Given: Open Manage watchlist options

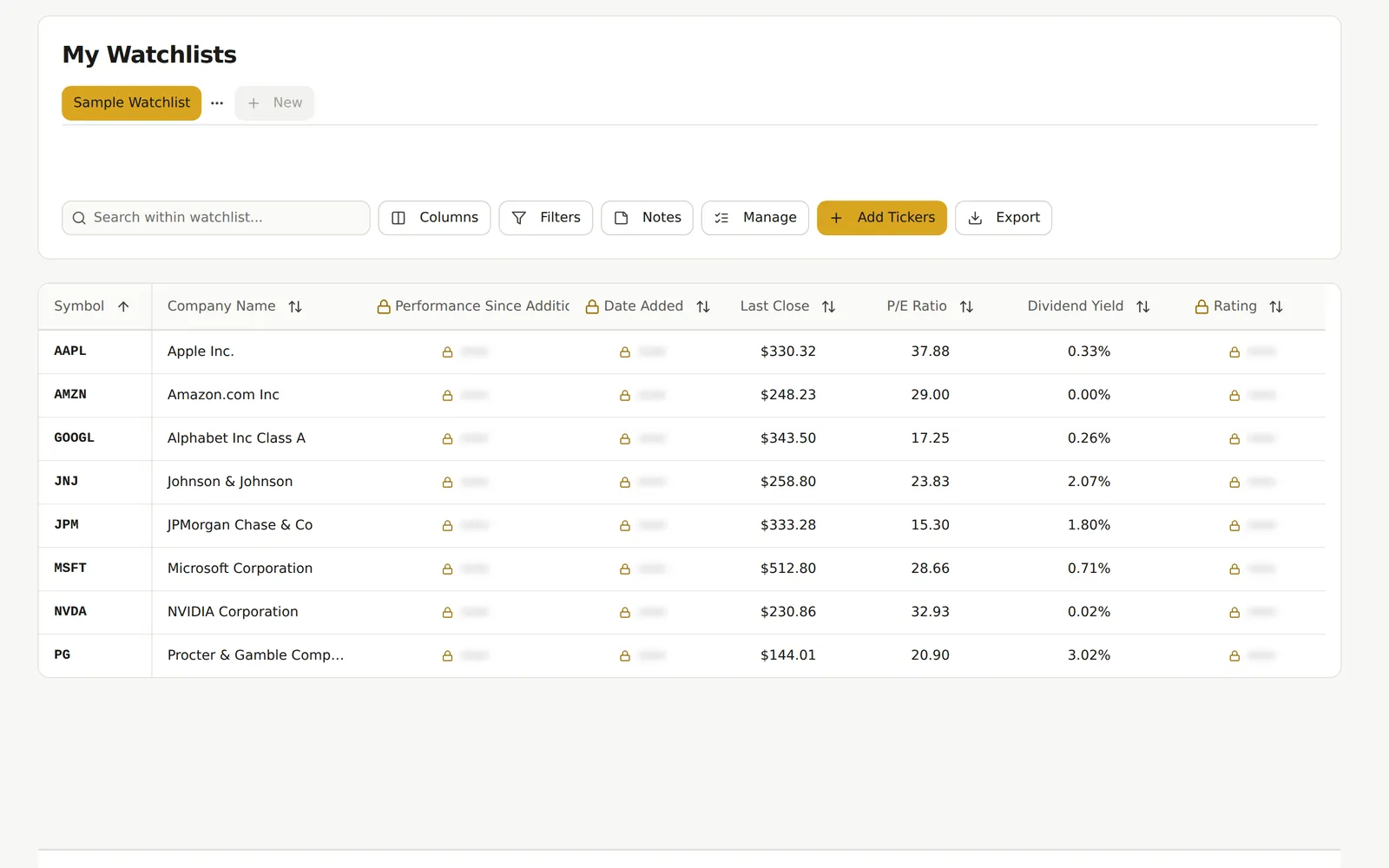Looking at the screenshot, I should tap(755, 218).
